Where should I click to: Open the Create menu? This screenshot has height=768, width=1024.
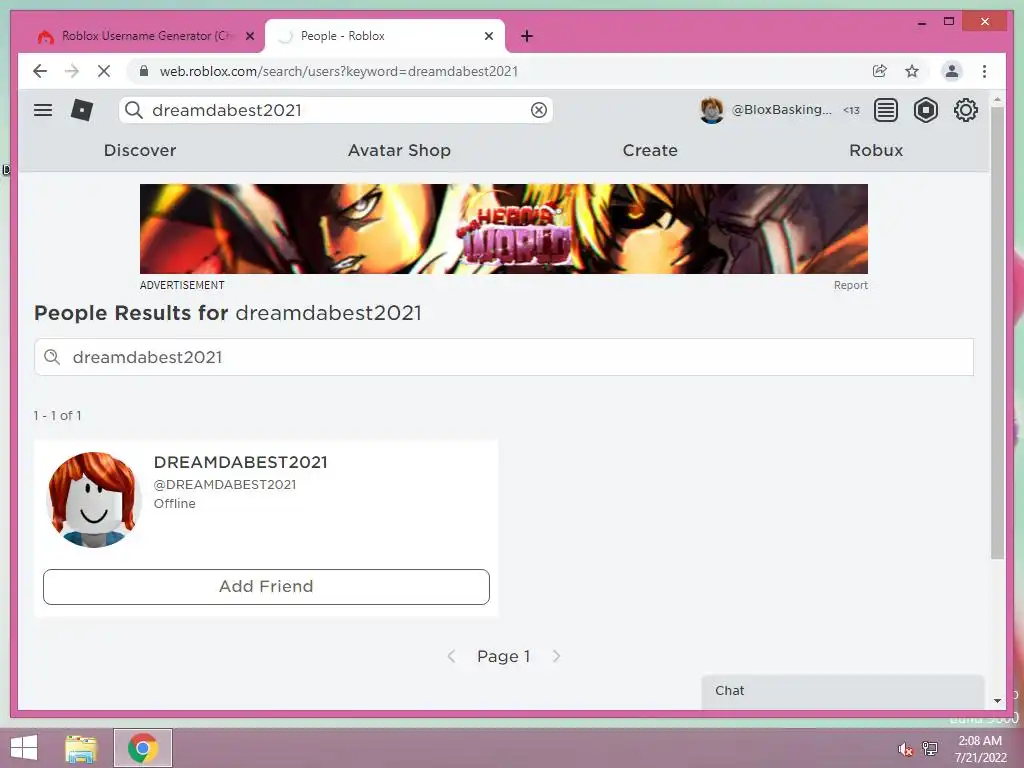[x=650, y=150]
